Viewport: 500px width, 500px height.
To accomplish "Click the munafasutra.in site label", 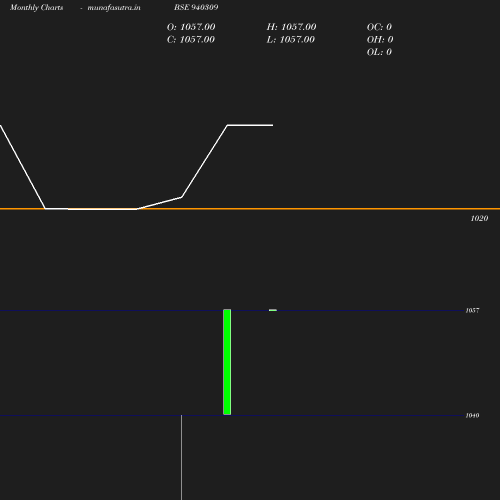I will (x=114, y=8).
